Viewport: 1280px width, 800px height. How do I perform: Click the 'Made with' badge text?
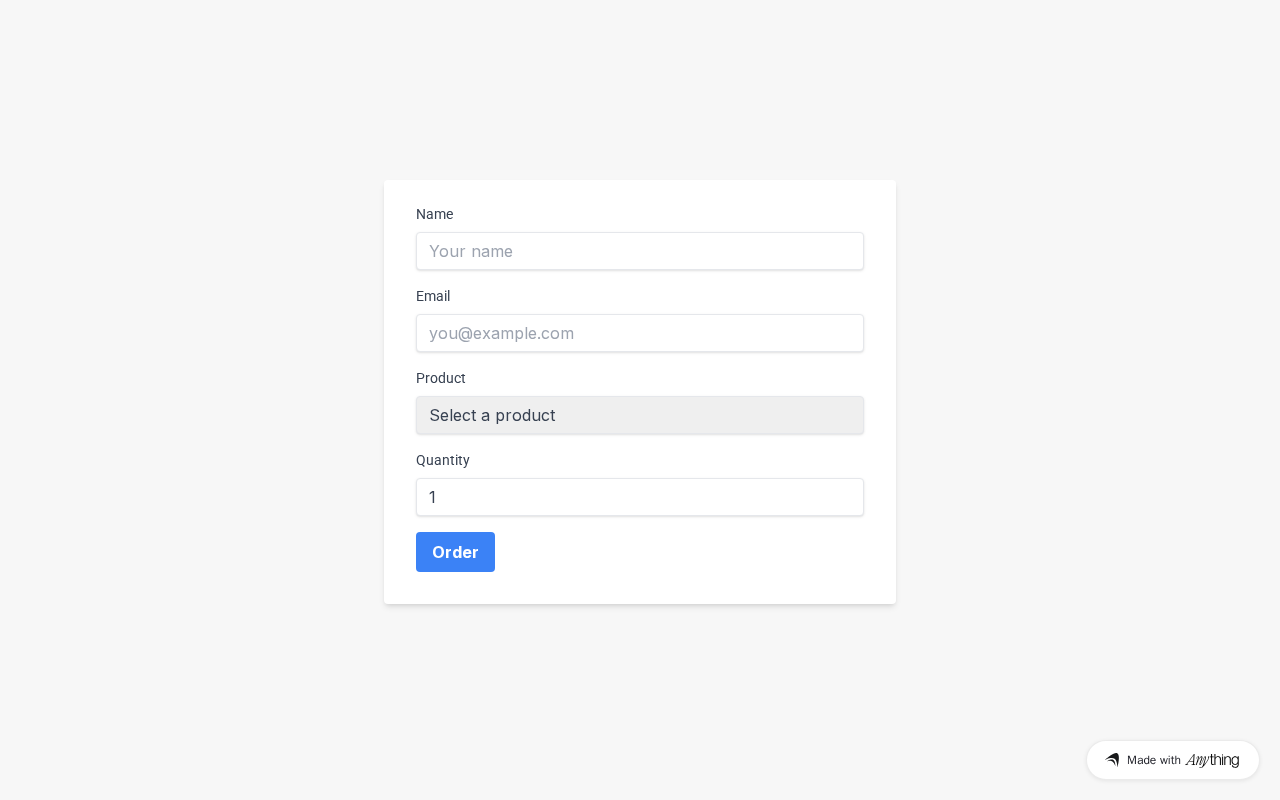tap(1153, 760)
